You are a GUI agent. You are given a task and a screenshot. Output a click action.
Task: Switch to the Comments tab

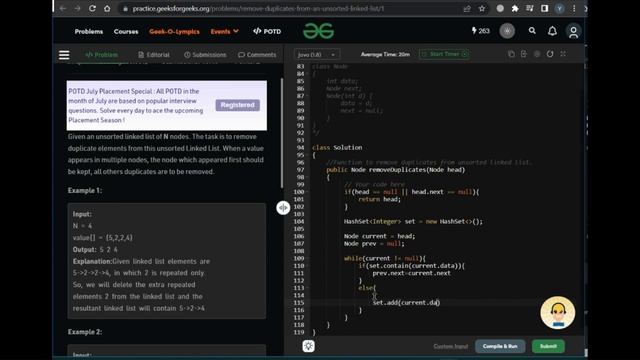pyautogui.click(x=257, y=55)
